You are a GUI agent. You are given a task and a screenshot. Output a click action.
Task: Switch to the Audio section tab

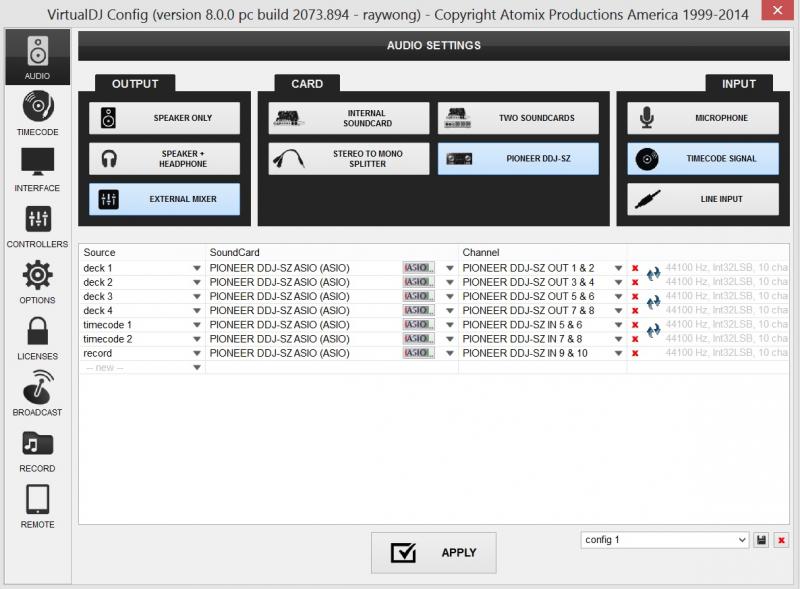coord(37,57)
